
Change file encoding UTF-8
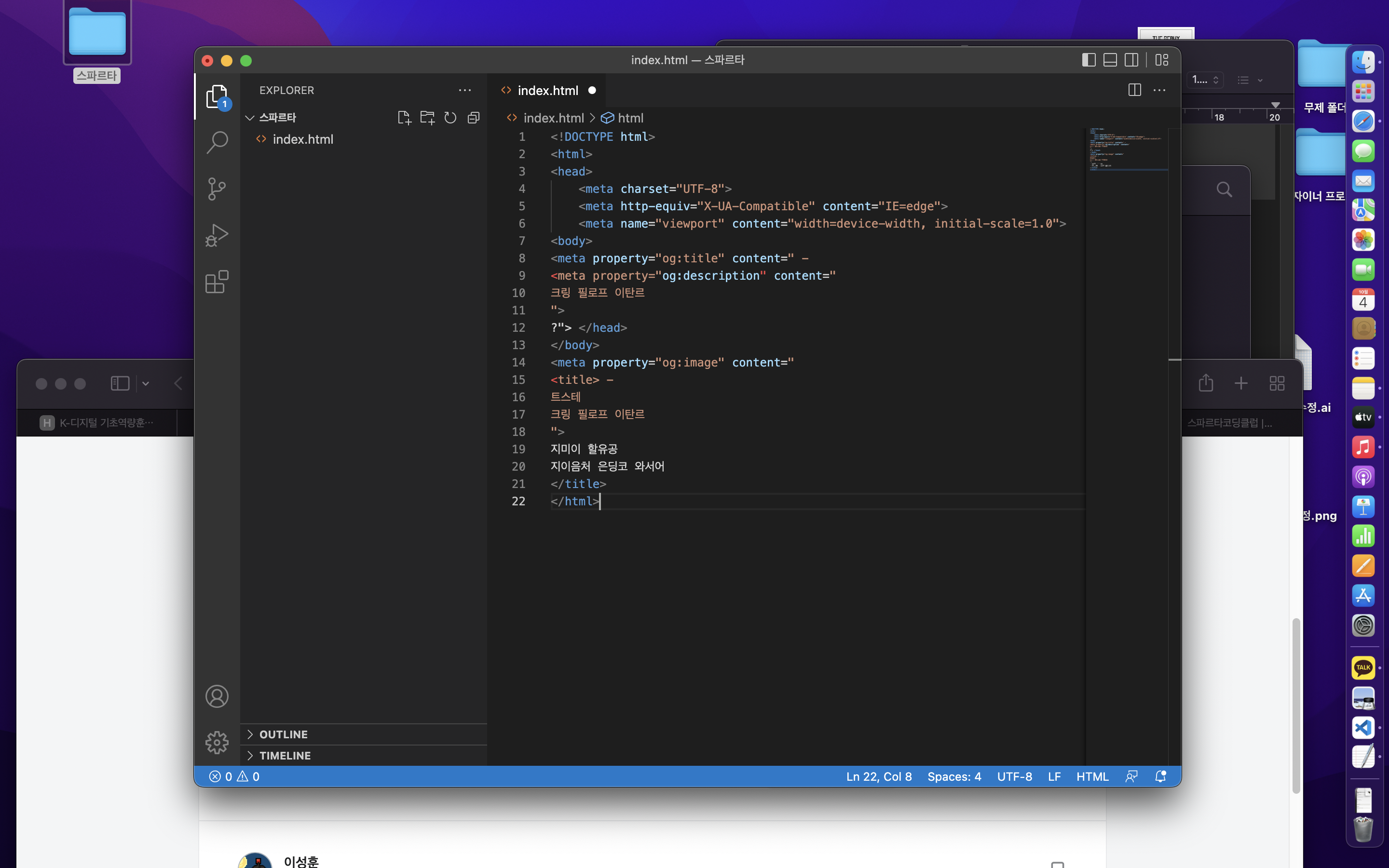point(1014,776)
